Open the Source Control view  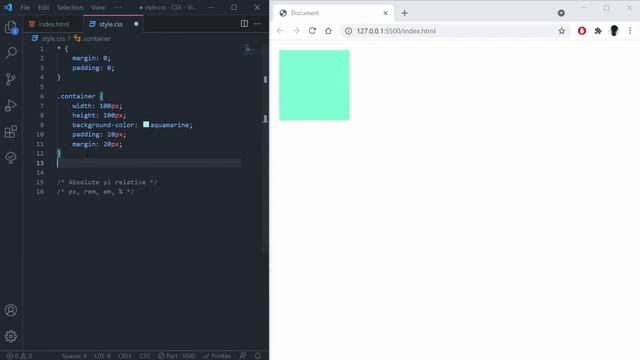click(x=11, y=79)
